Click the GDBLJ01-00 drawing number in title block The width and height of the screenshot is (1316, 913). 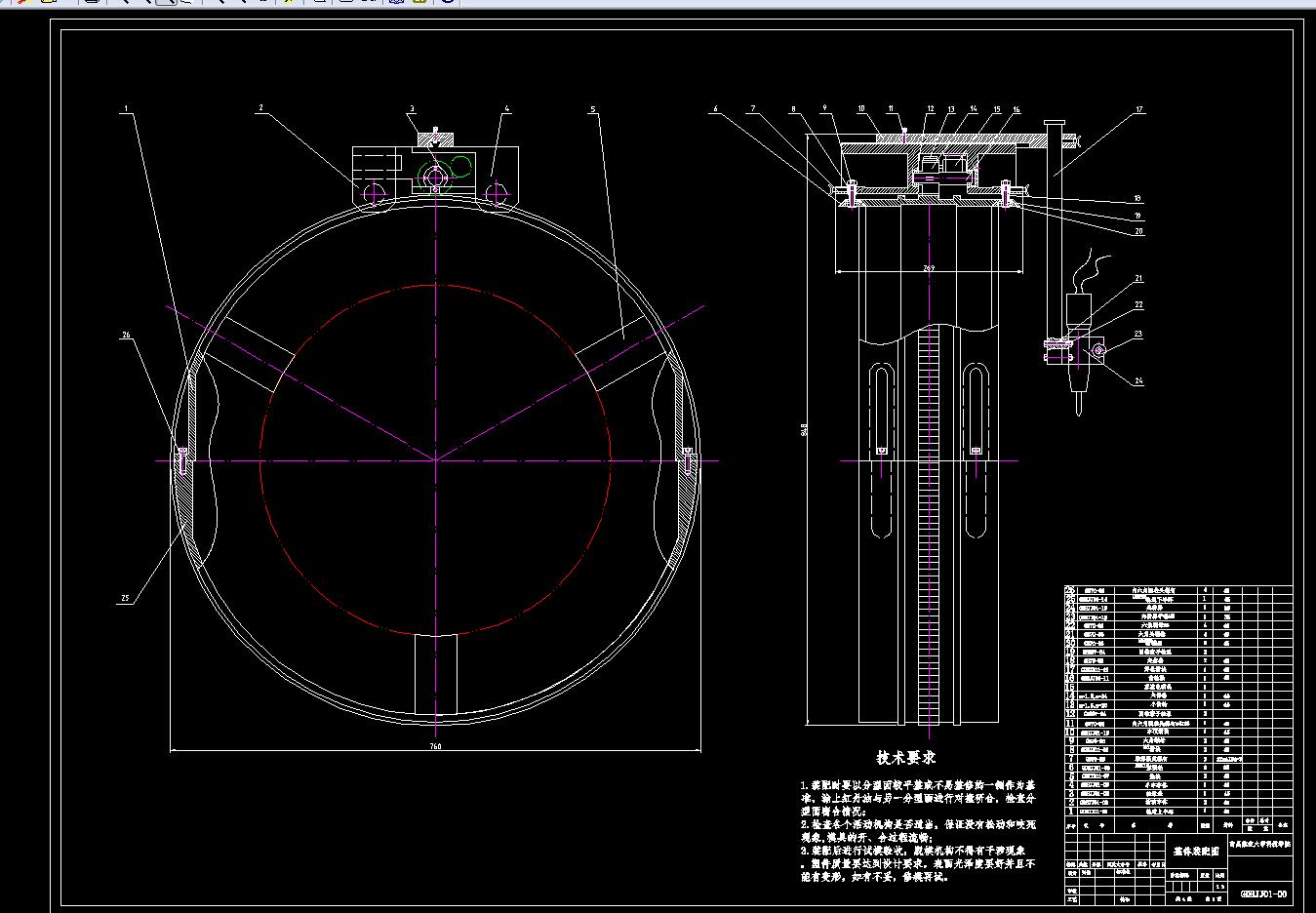tap(1263, 893)
